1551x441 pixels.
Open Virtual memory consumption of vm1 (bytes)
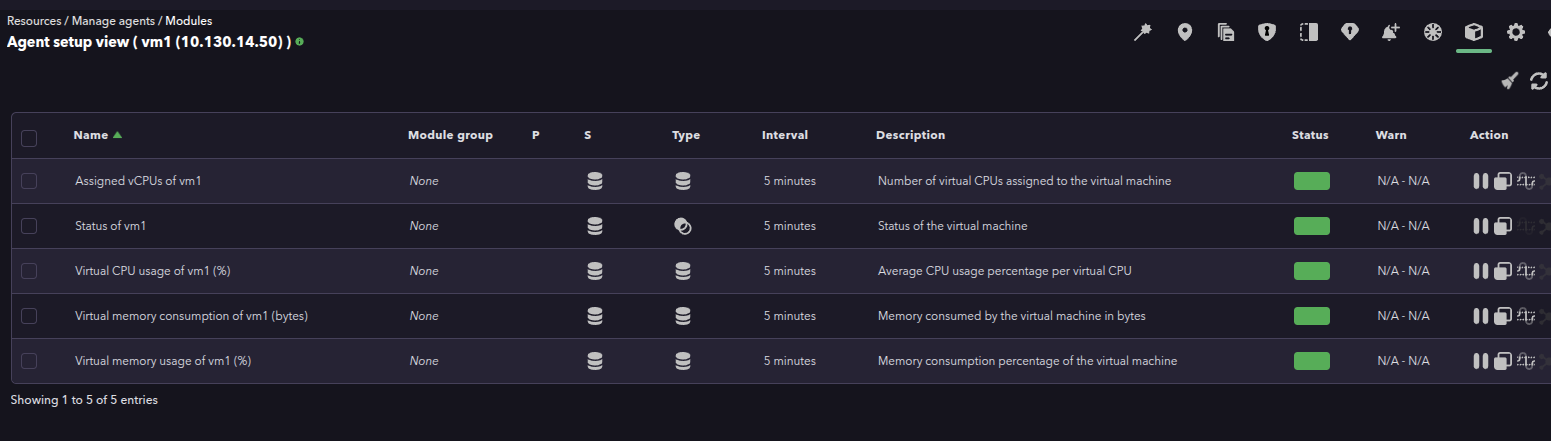tap(191, 316)
